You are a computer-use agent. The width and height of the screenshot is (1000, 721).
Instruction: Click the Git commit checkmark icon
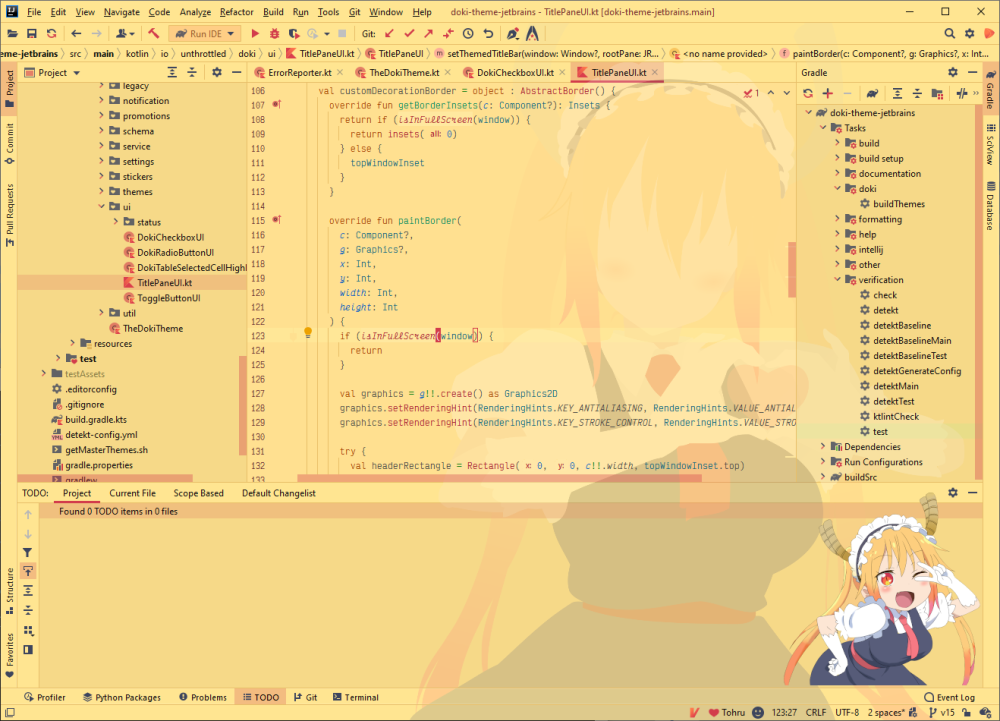[409, 34]
